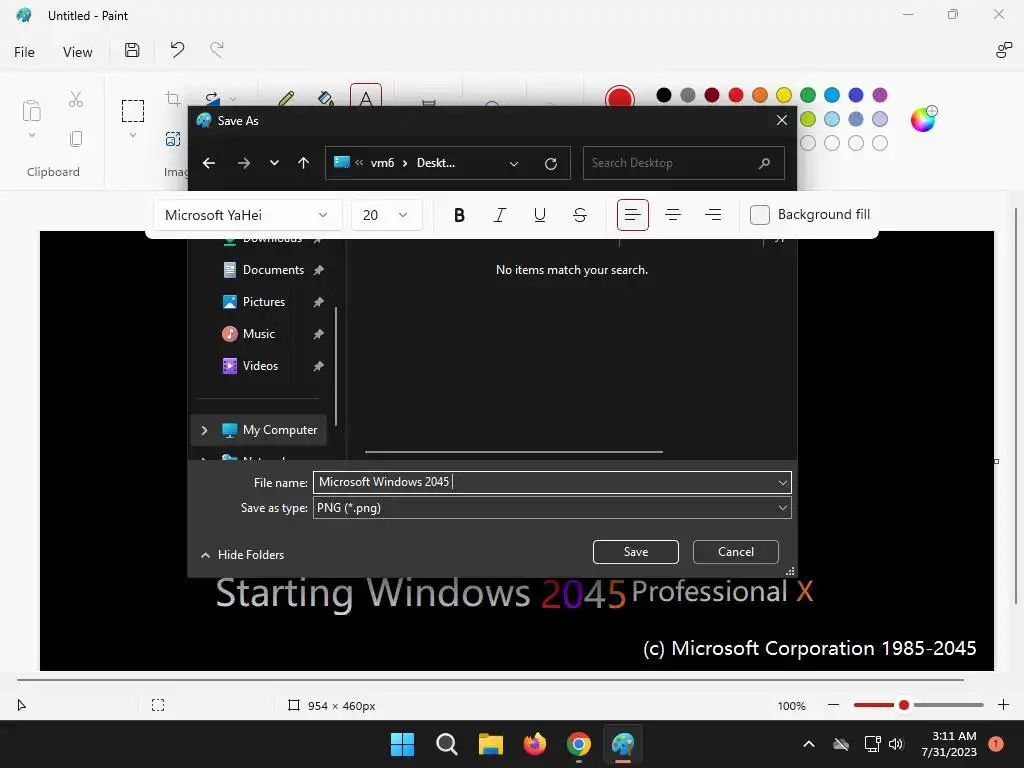Align text left

click(x=633, y=215)
